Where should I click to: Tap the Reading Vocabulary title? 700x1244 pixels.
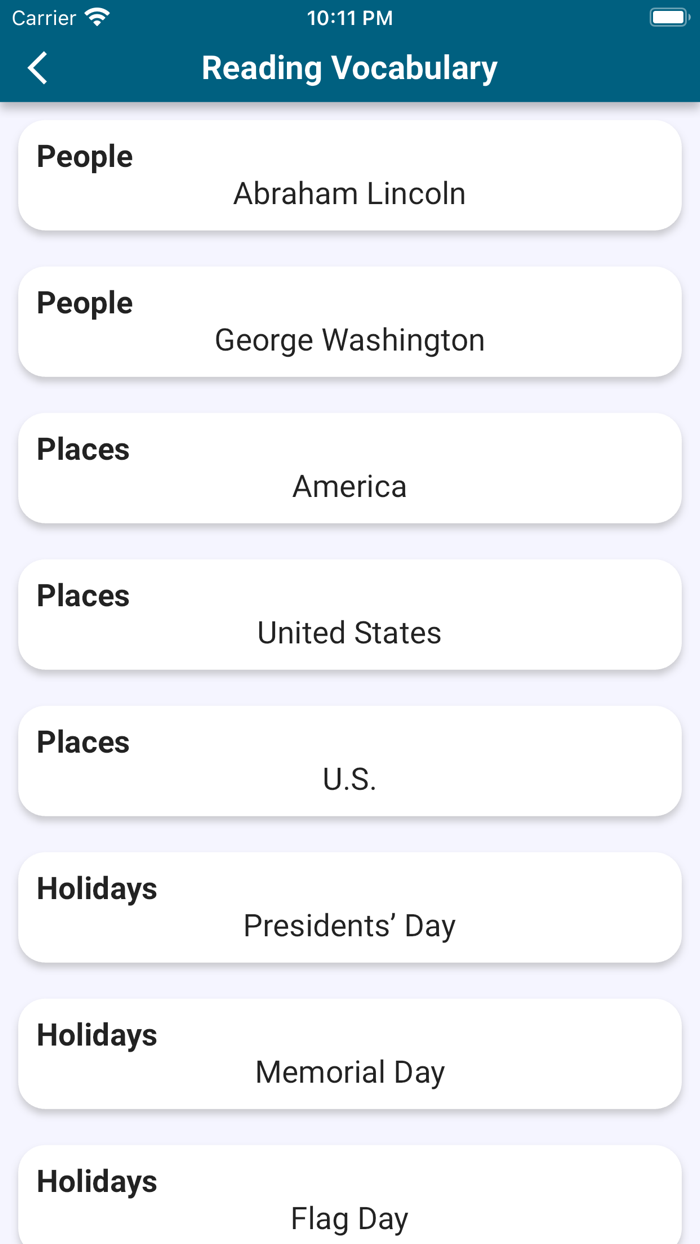(x=349, y=68)
